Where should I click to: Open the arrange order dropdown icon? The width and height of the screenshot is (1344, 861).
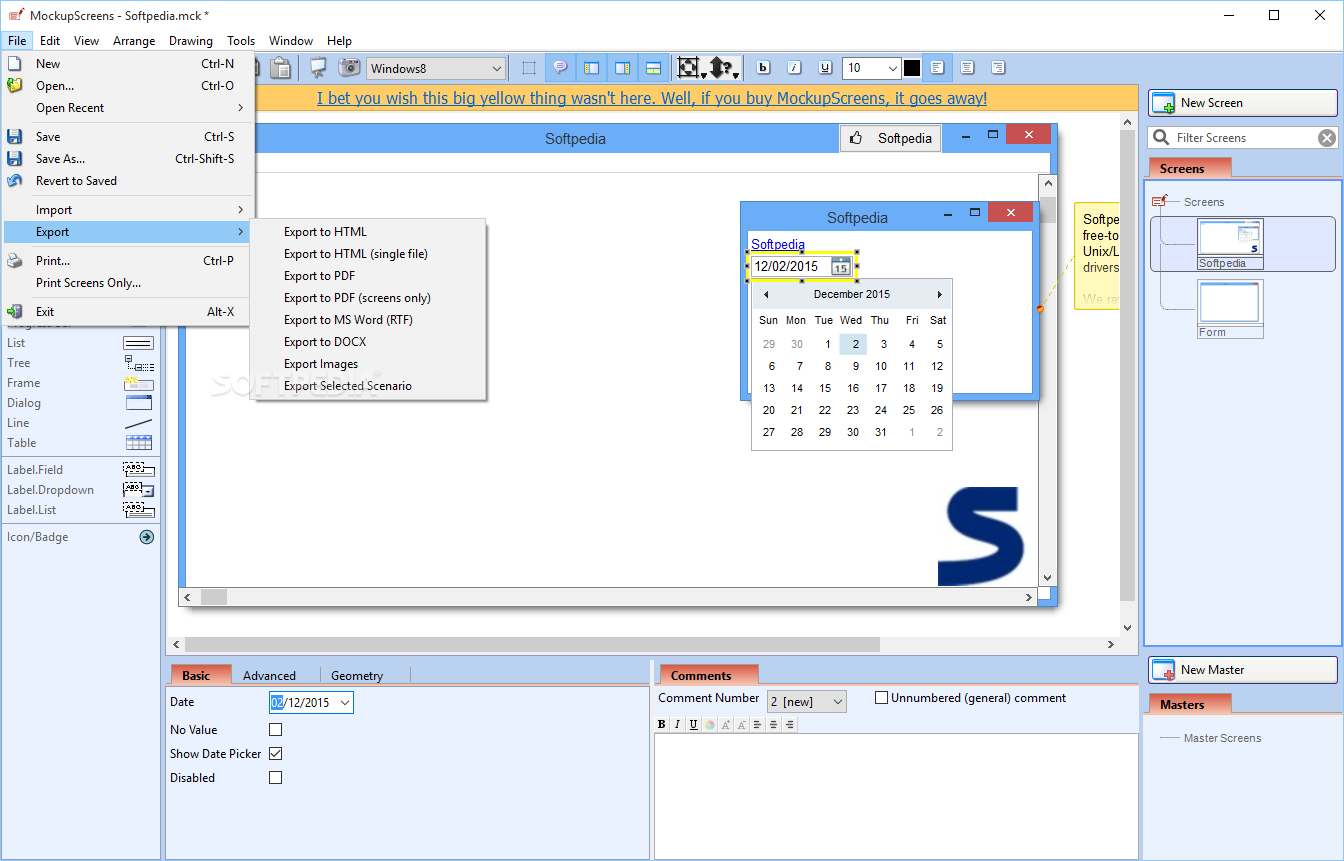[x=724, y=68]
